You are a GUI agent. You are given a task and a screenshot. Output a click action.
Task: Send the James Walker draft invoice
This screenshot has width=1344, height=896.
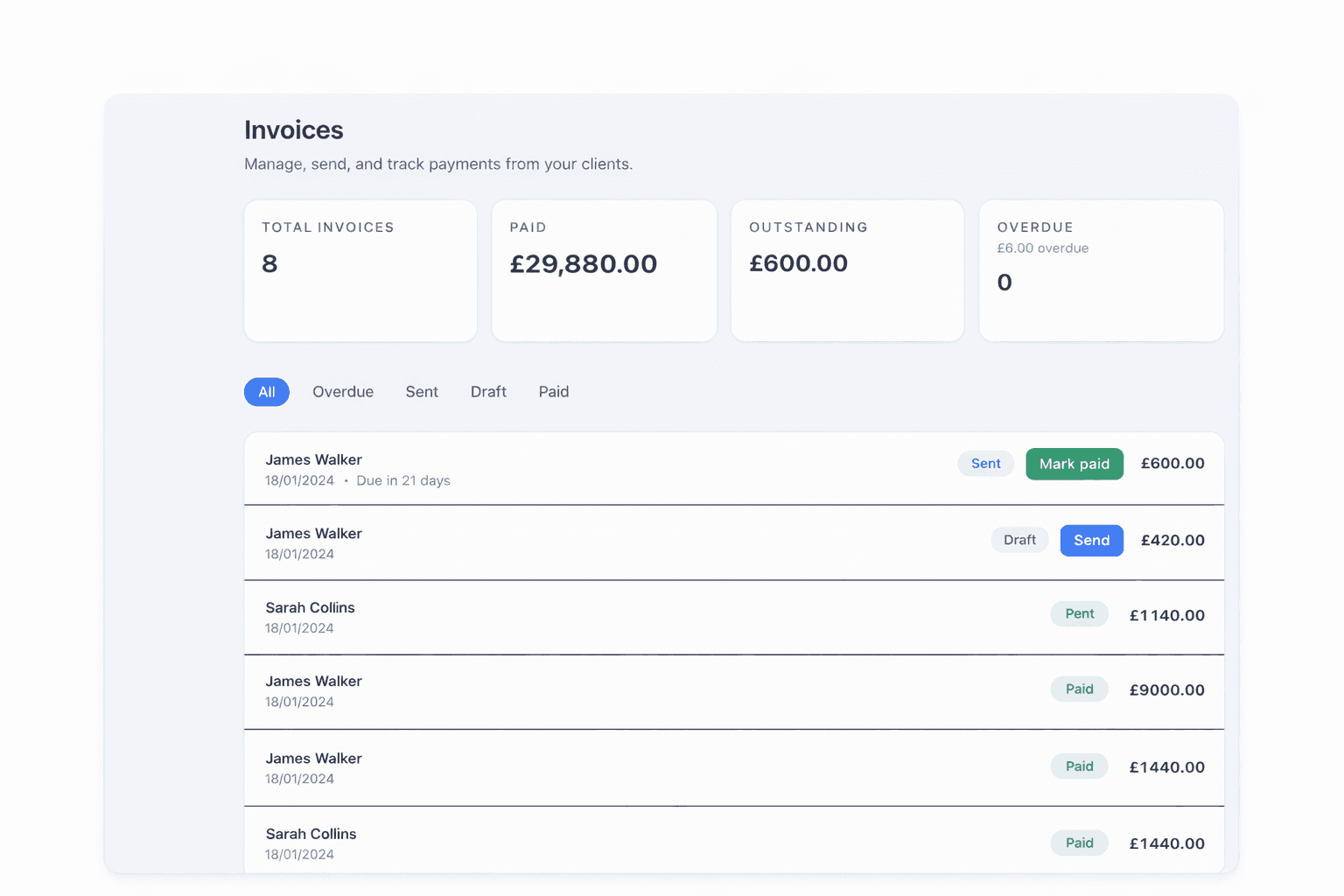[x=1091, y=540]
